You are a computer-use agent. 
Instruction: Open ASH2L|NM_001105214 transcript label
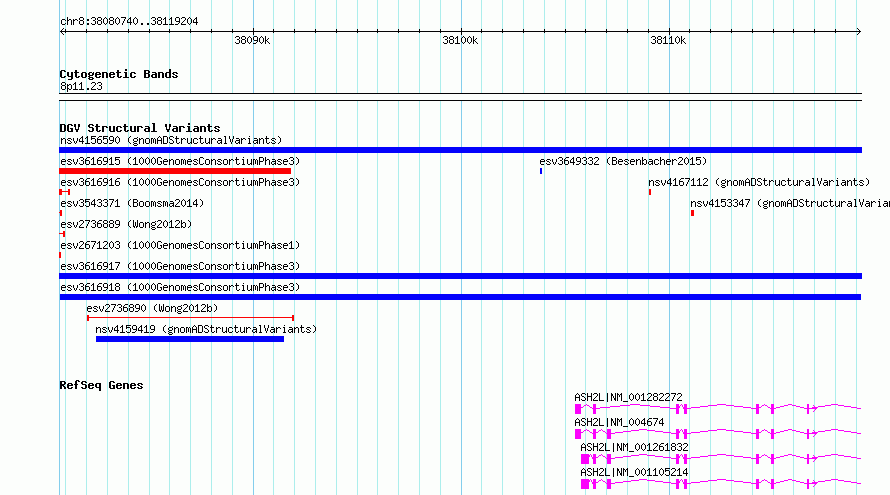click(634, 472)
